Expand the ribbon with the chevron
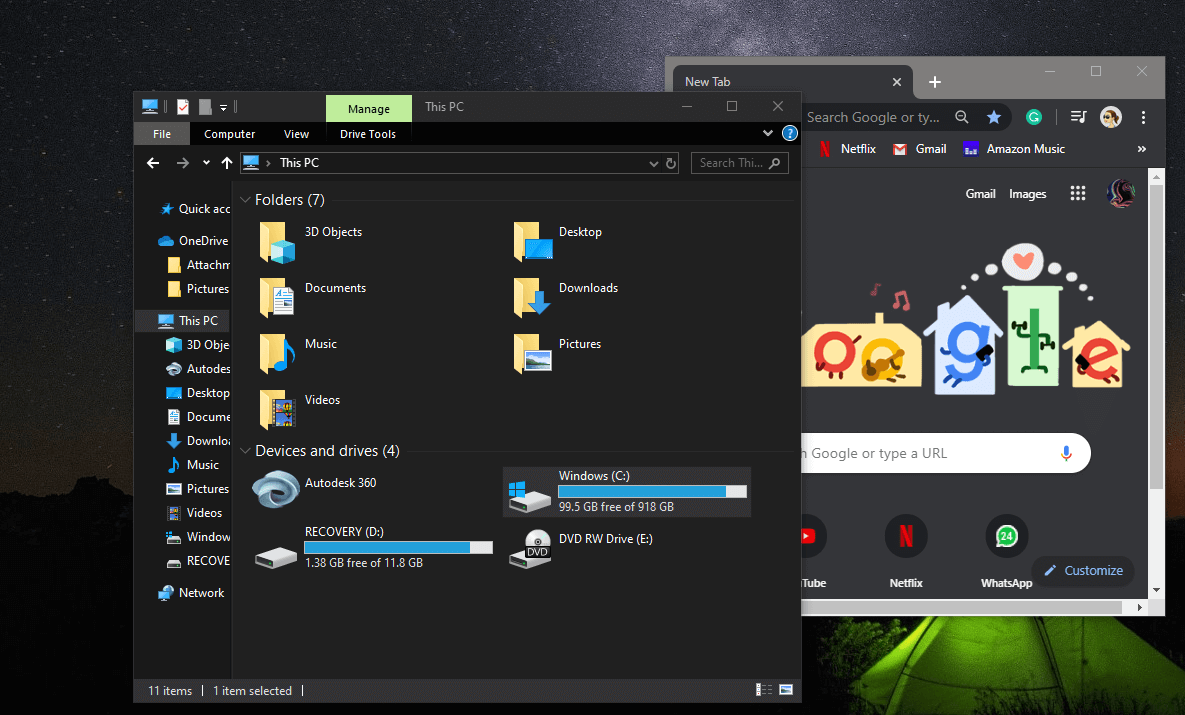Screen dimensions: 1185x715 tap(768, 133)
